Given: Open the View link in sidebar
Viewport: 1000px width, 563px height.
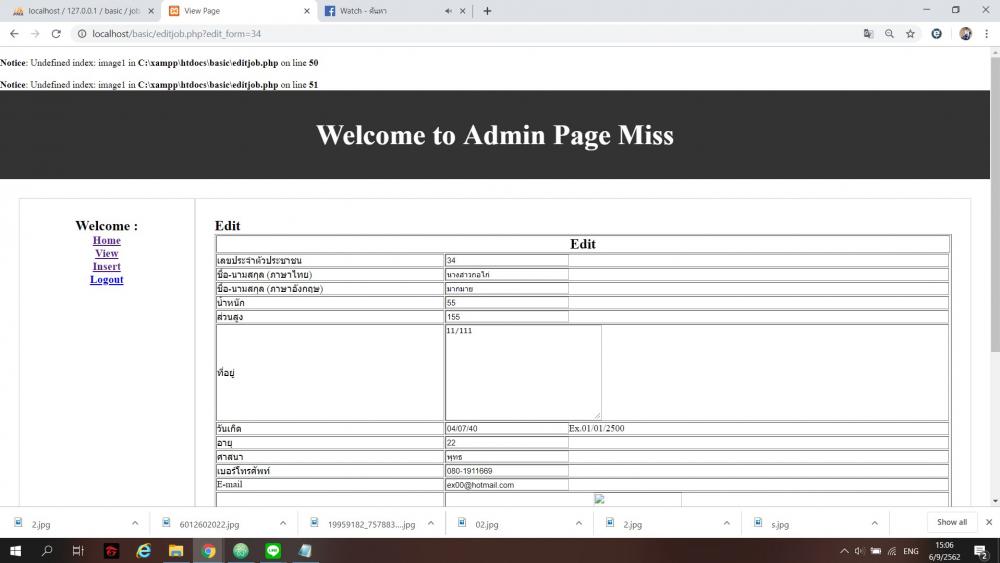Looking at the screenshot, I should [x=107, y=253].
